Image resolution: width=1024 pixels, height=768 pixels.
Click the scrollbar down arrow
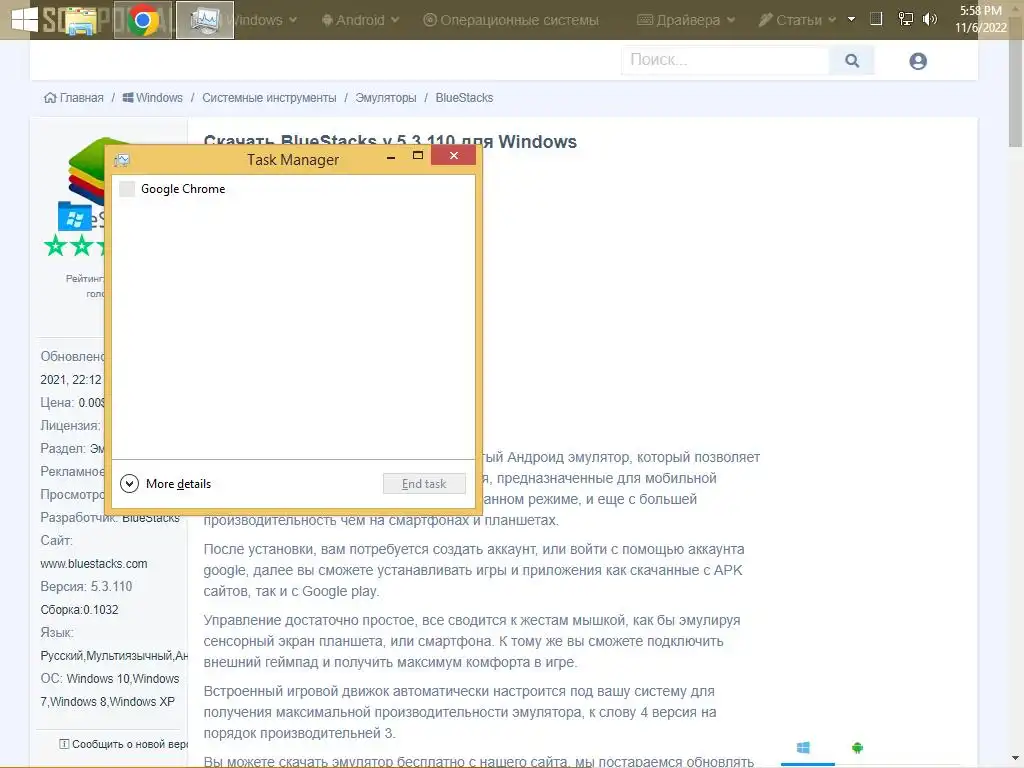coord(1016,761)
